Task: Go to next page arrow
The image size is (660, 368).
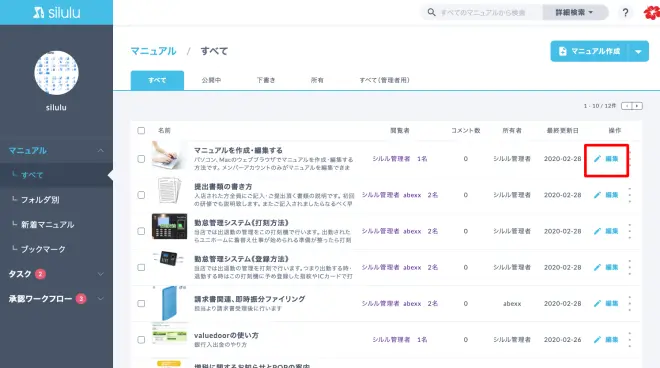Action: (x=637, y=106)
